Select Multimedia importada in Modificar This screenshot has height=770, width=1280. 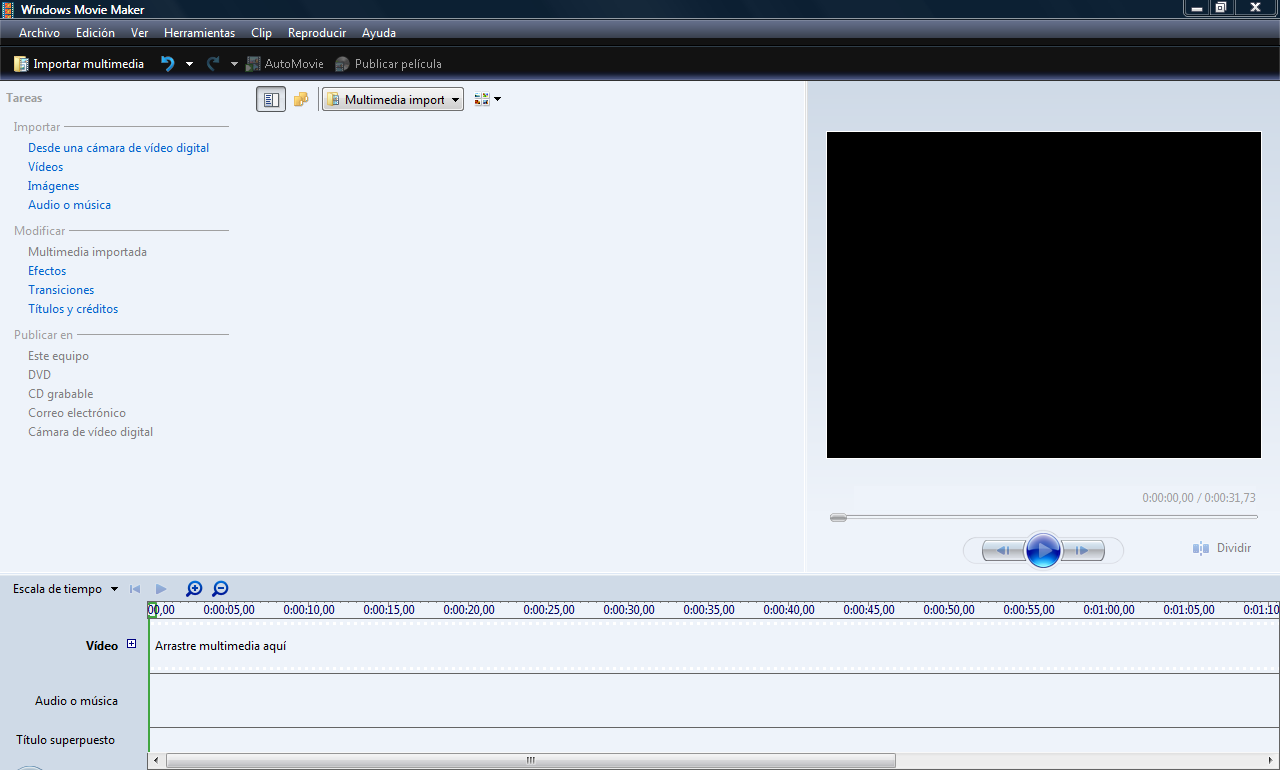point(87,252)
